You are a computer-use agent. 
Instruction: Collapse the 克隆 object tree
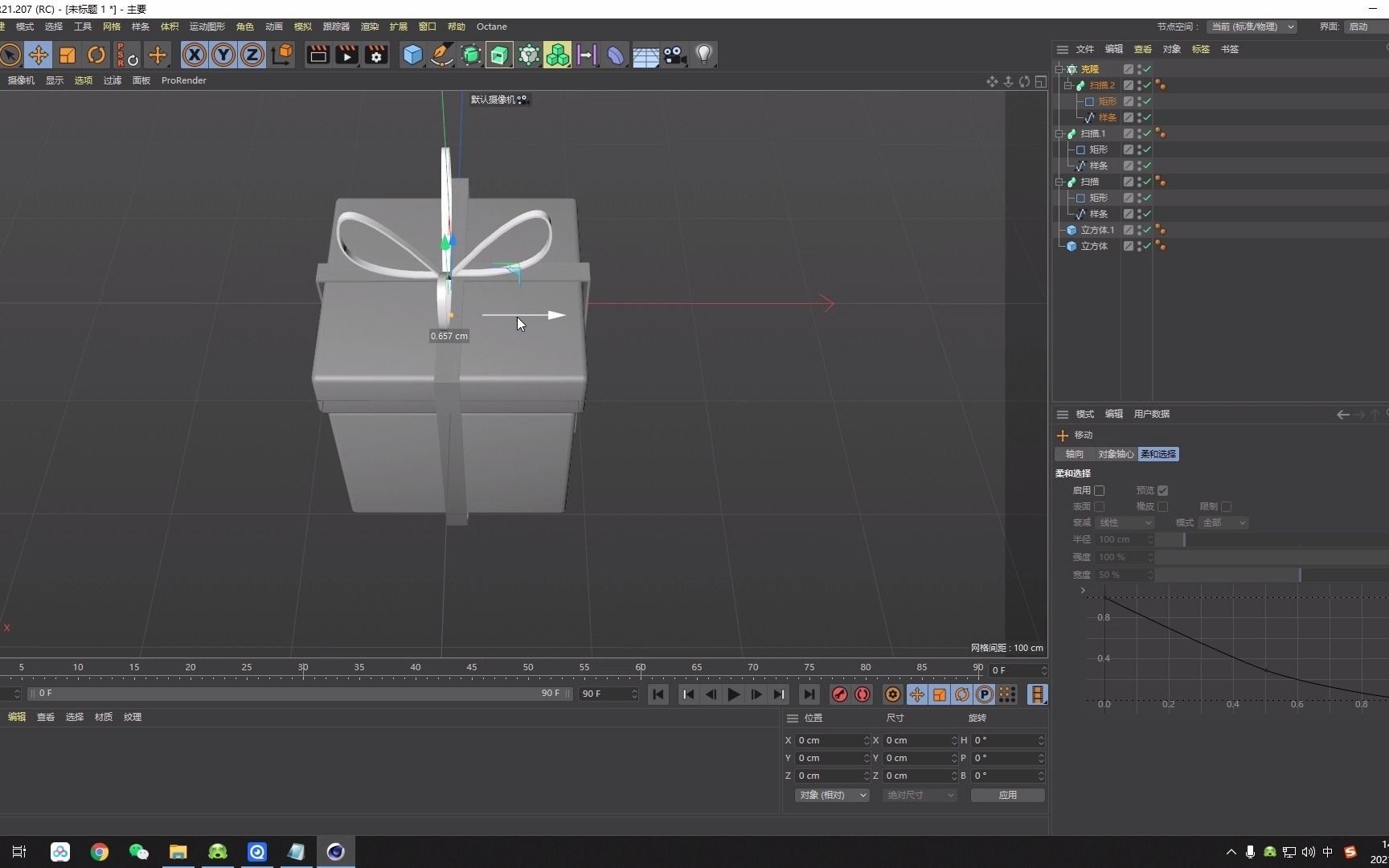pyautogui.click(x=1059, y=69)
